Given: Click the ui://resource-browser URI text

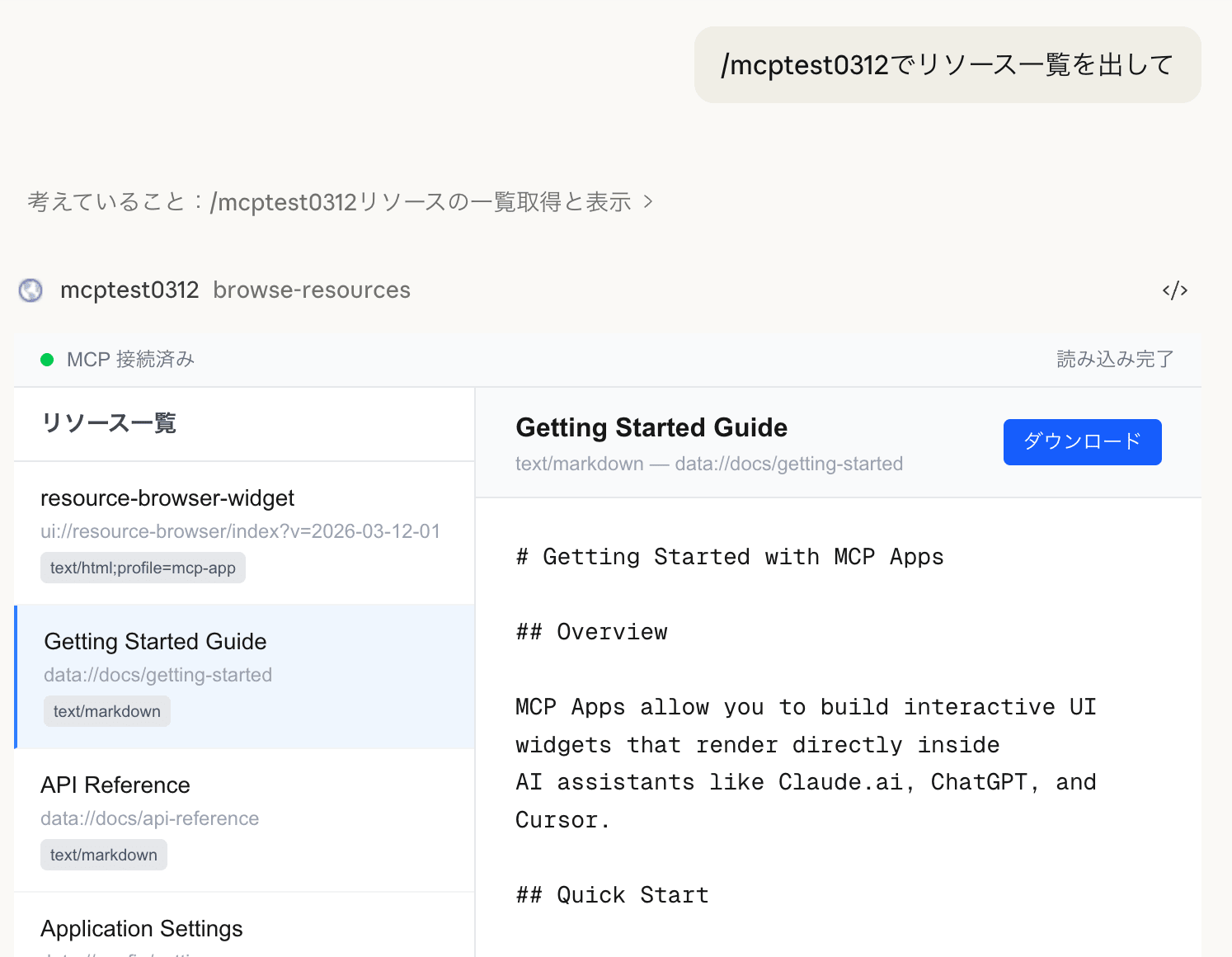Looking at the screenshot, I should coord(240,531).
